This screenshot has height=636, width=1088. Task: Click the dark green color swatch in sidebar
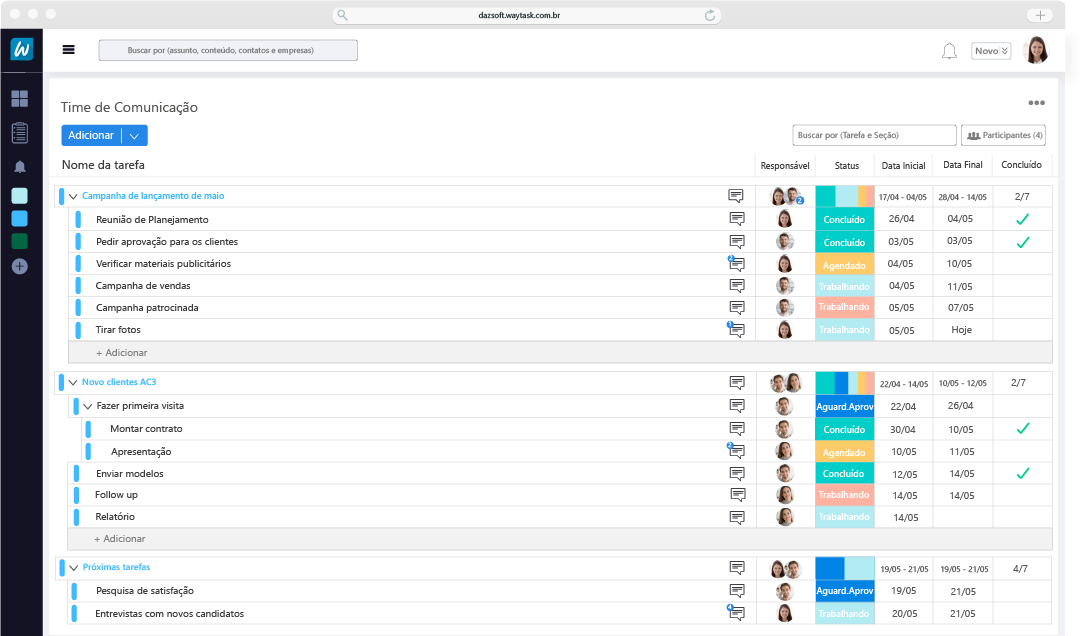[x=20, y=242]
